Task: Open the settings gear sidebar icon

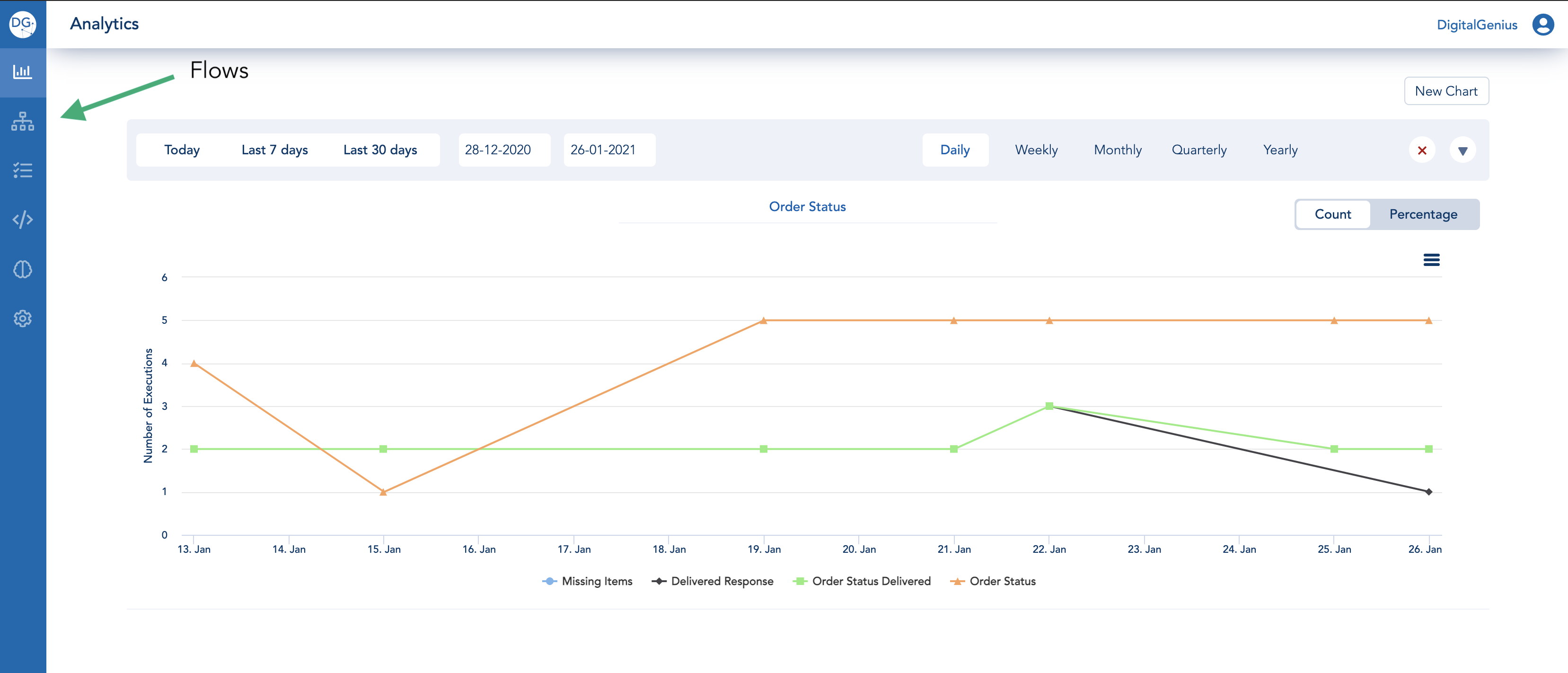Action: (23, 319)
